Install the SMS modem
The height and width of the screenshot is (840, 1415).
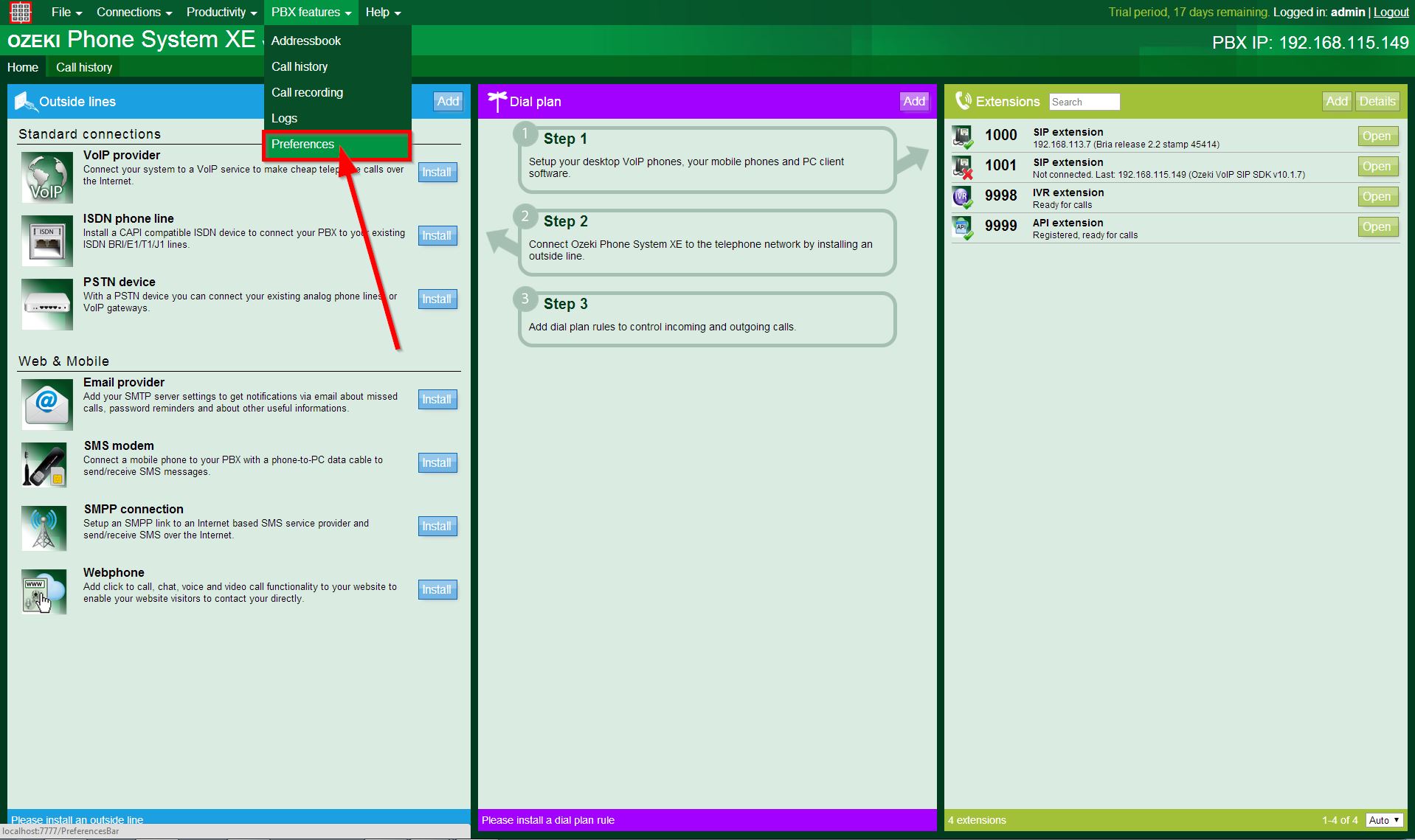(437, 462)
